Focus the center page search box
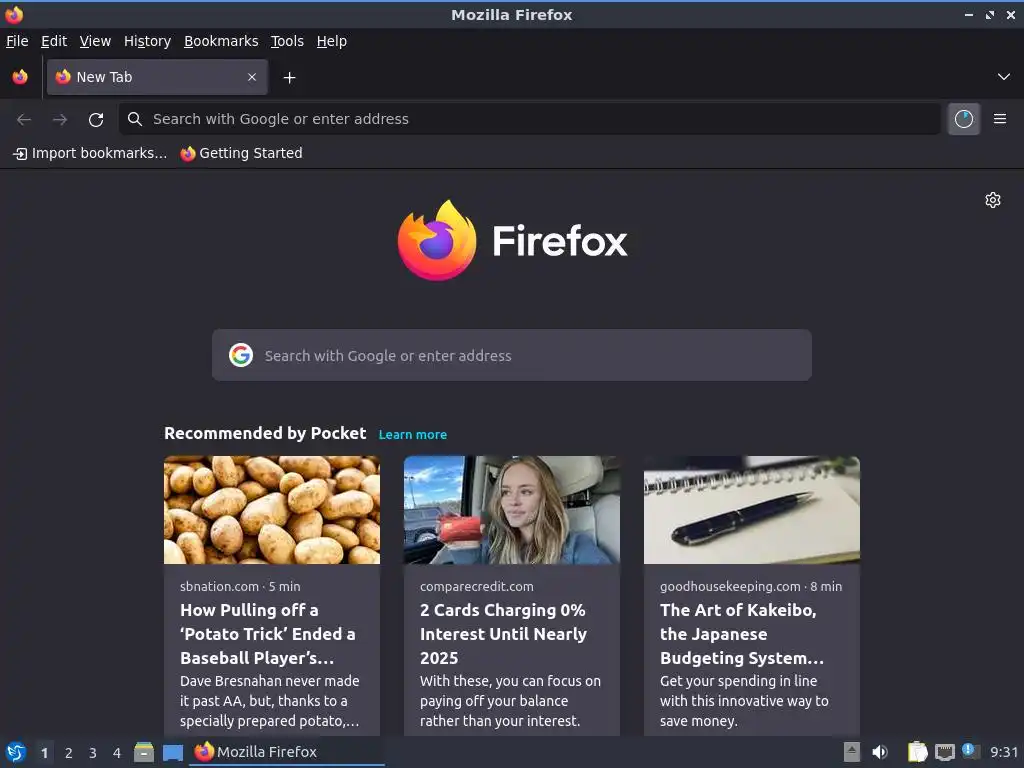This screenshot has height=768, width=1024. pos(512,355)
